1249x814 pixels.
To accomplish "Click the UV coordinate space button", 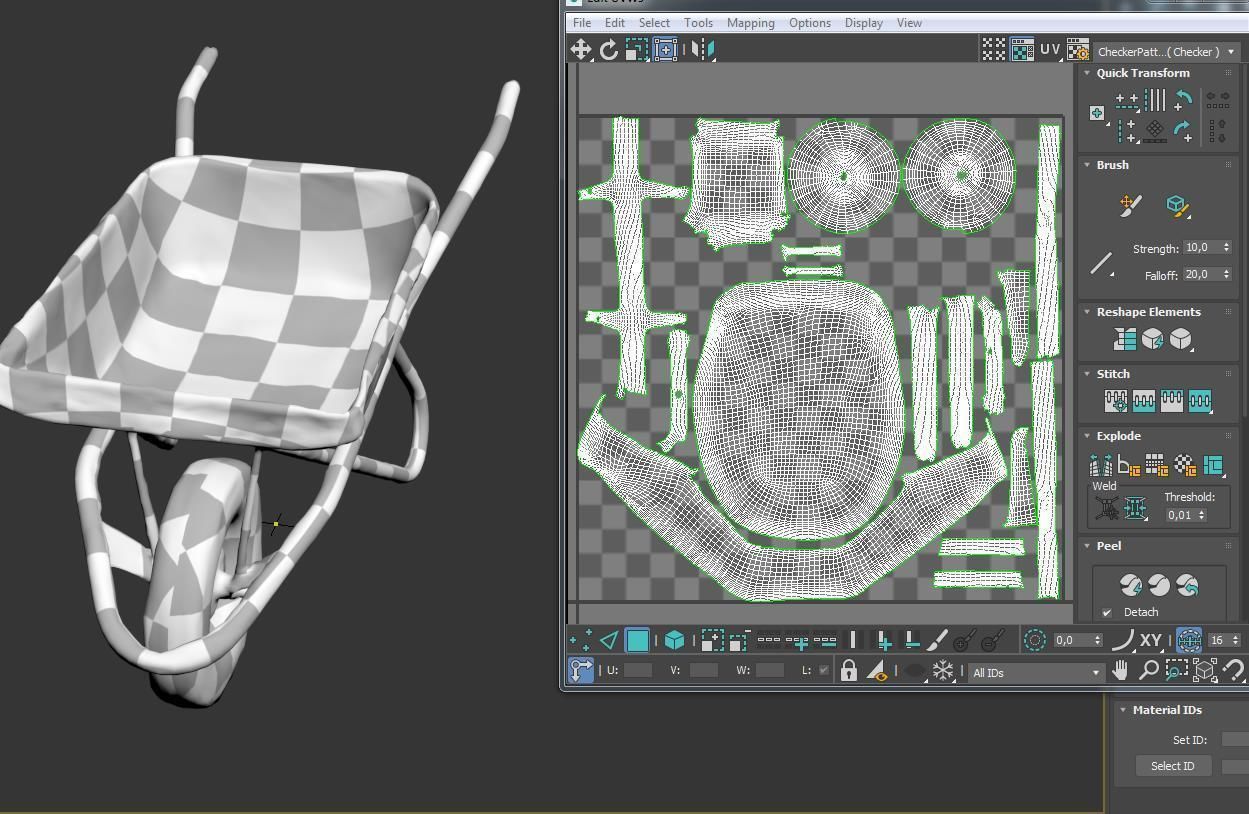I will [1050, 49].
